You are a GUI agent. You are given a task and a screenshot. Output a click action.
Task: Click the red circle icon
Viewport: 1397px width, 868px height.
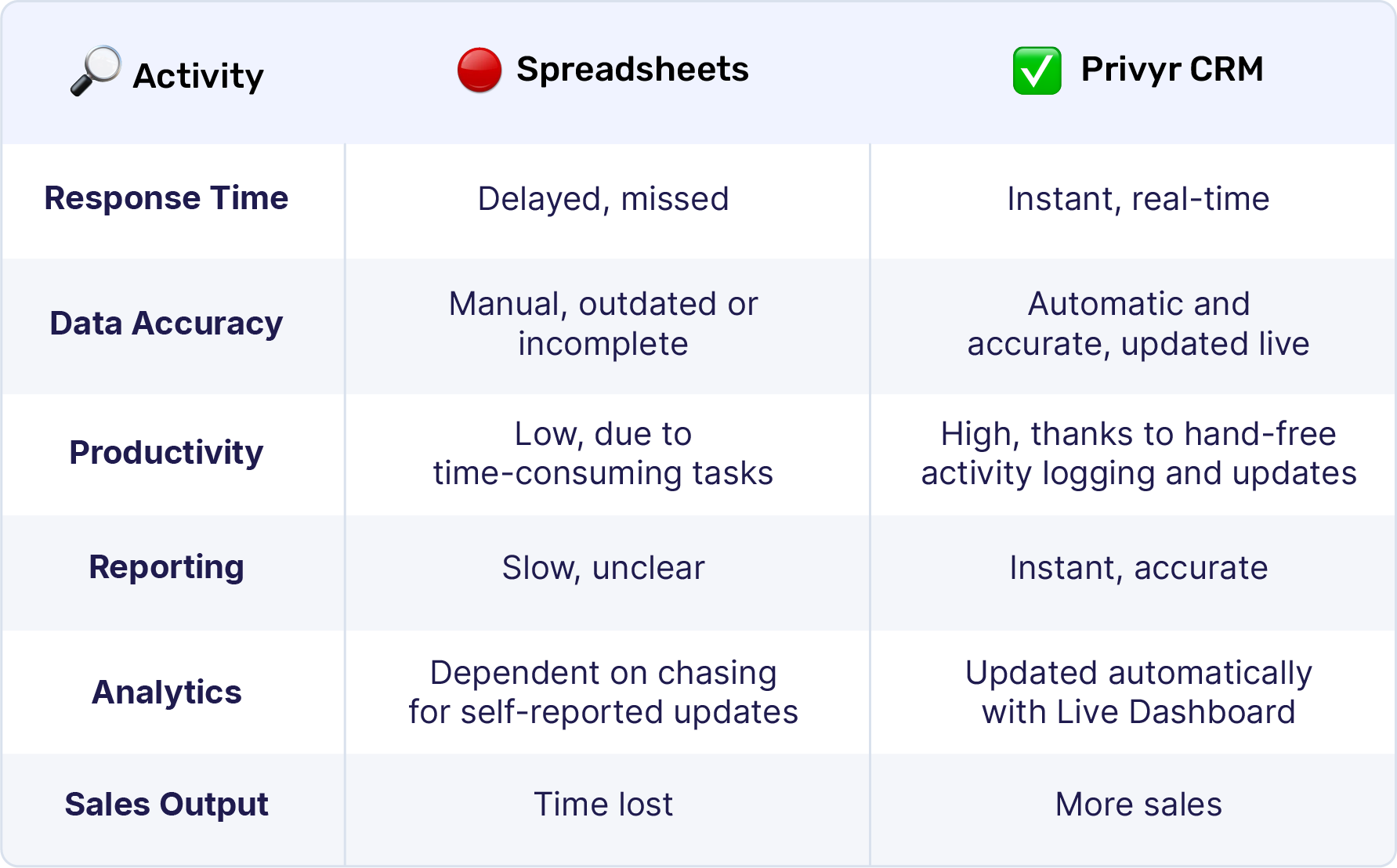[480, 70]
